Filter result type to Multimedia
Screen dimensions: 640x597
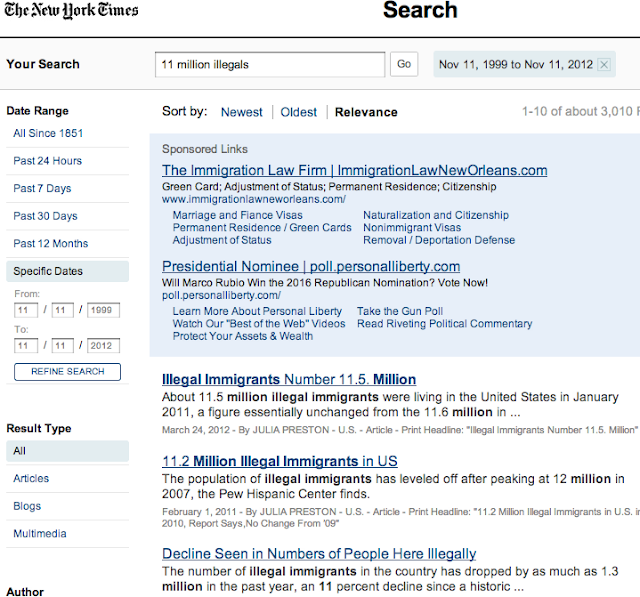click(40, 533)
